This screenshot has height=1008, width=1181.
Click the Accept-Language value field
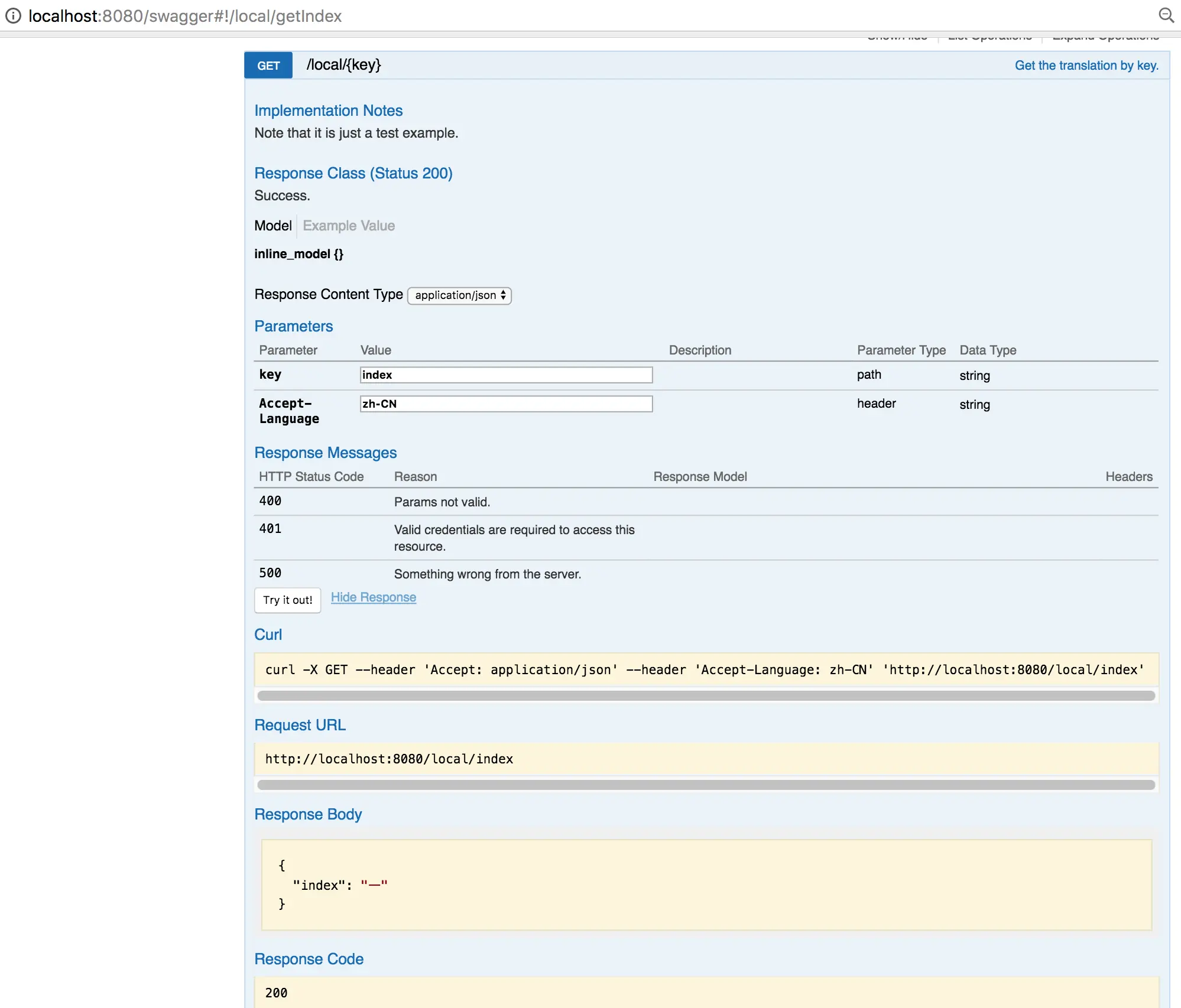coord(506,404)
